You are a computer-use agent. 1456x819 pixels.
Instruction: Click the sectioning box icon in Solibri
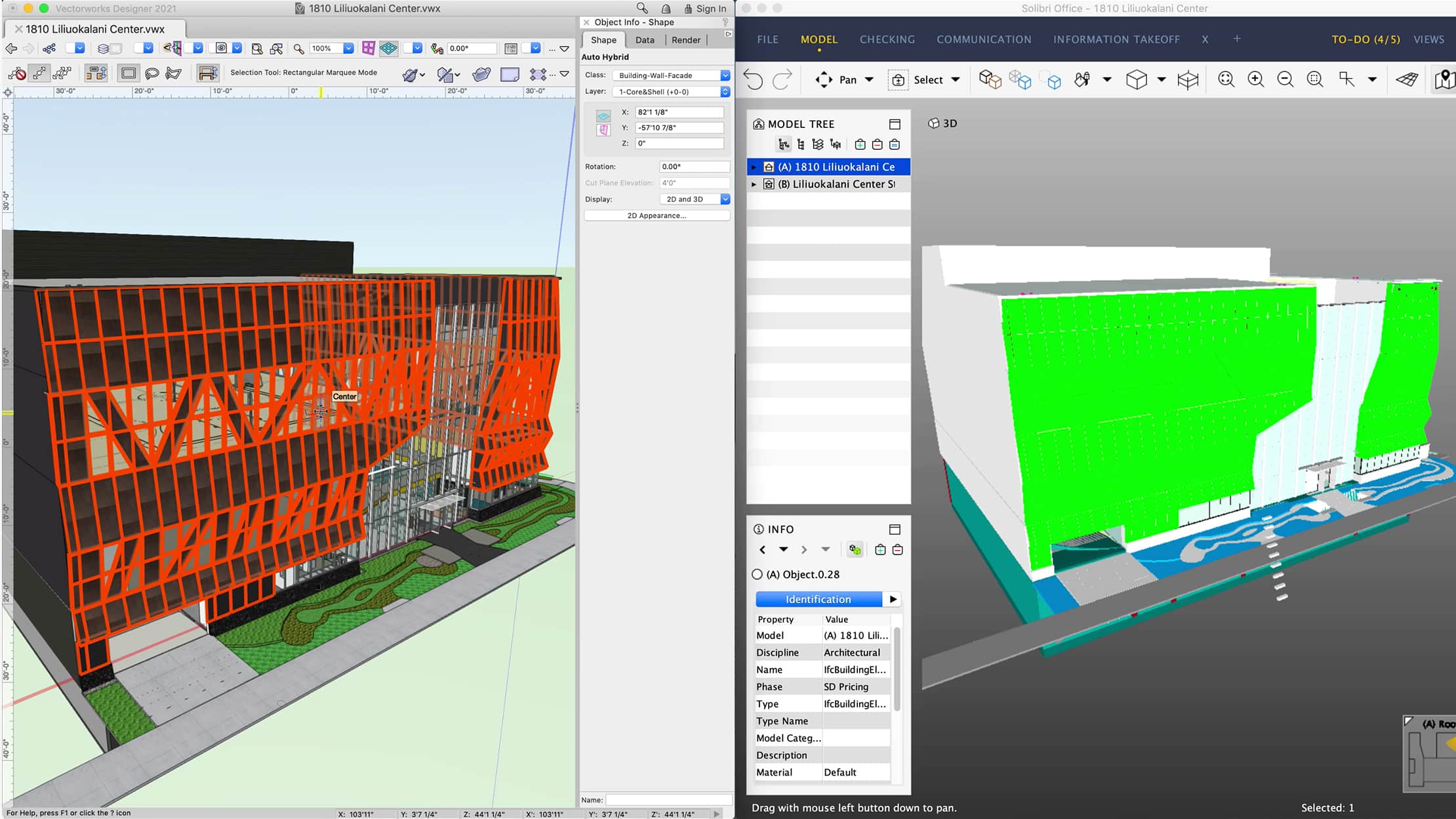1188,79
